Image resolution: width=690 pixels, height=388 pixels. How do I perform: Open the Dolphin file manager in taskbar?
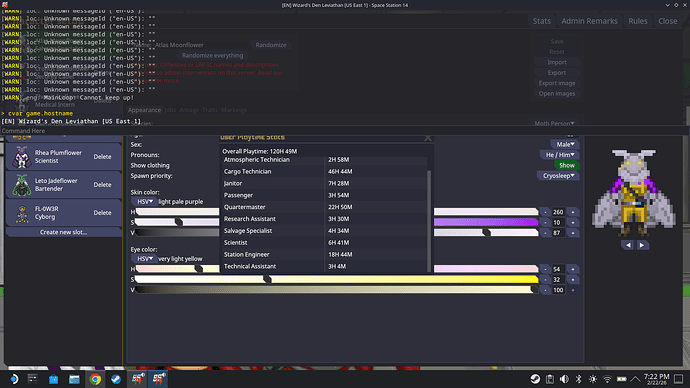tap(74, 379)
